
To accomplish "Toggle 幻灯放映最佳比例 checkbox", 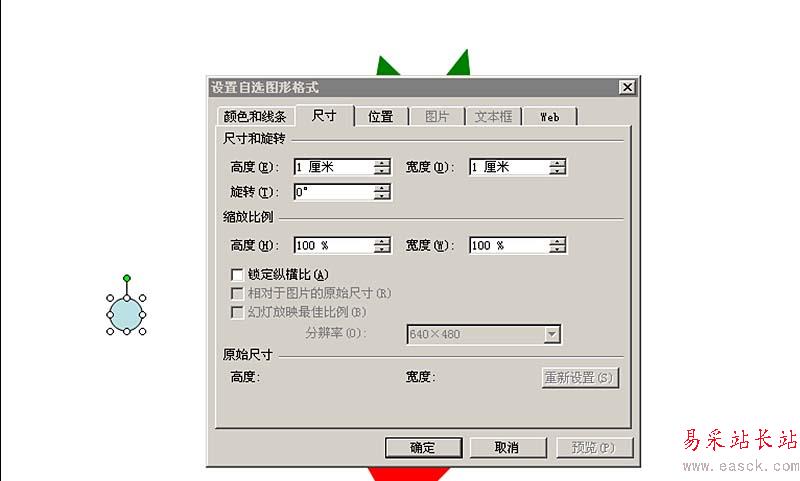I will tap(237, 312).
